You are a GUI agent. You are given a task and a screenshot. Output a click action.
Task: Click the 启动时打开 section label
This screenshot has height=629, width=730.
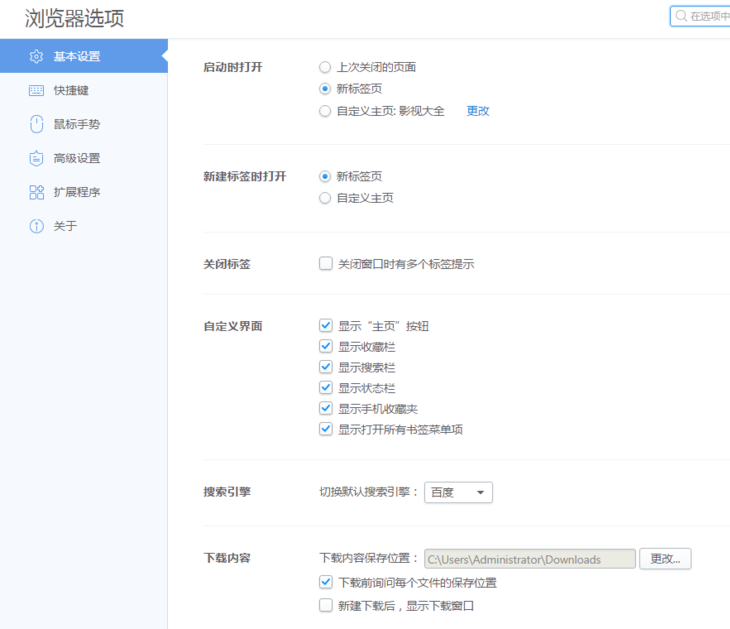233,68
